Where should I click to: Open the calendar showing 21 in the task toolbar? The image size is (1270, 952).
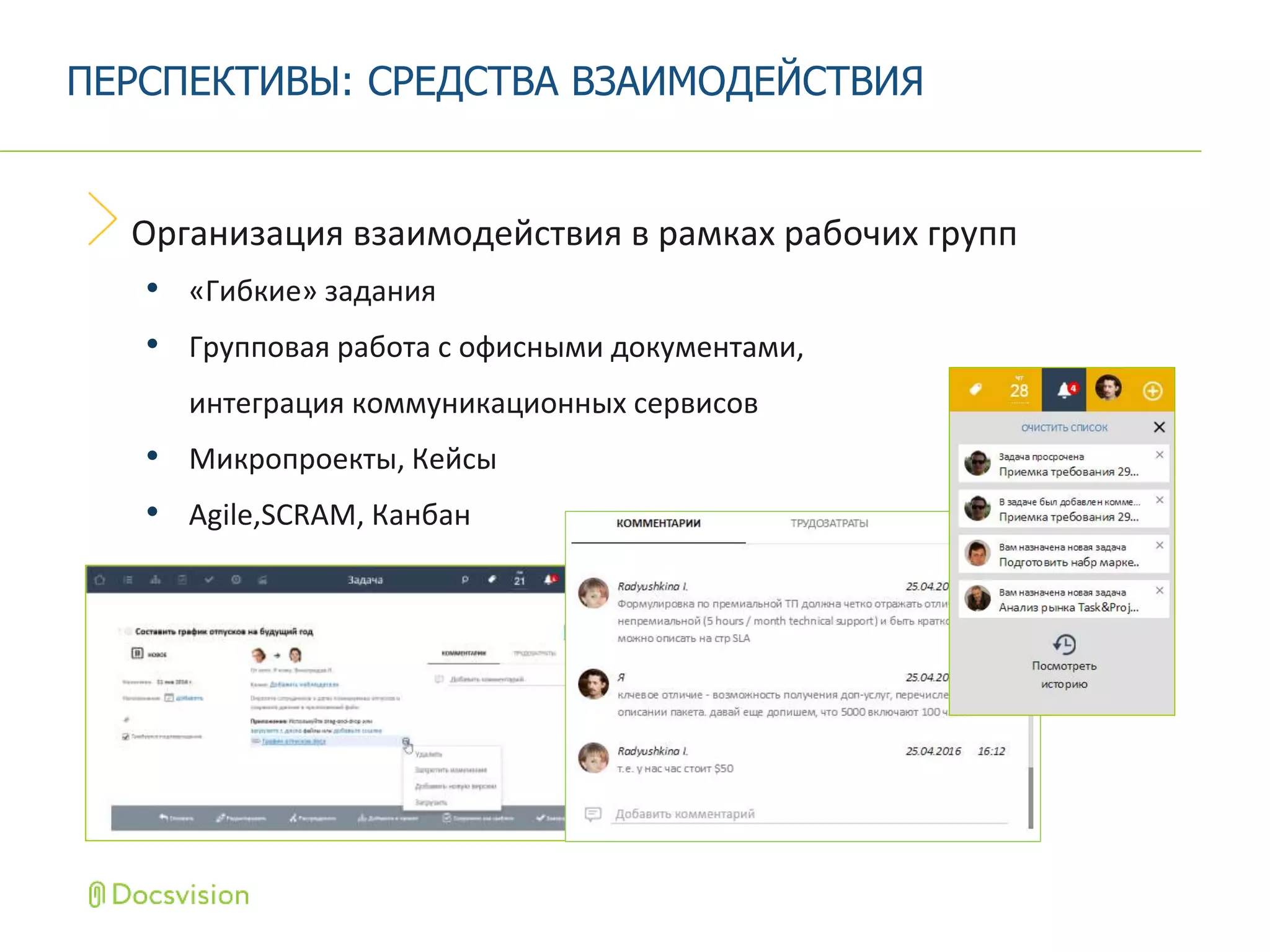[519, 579]
